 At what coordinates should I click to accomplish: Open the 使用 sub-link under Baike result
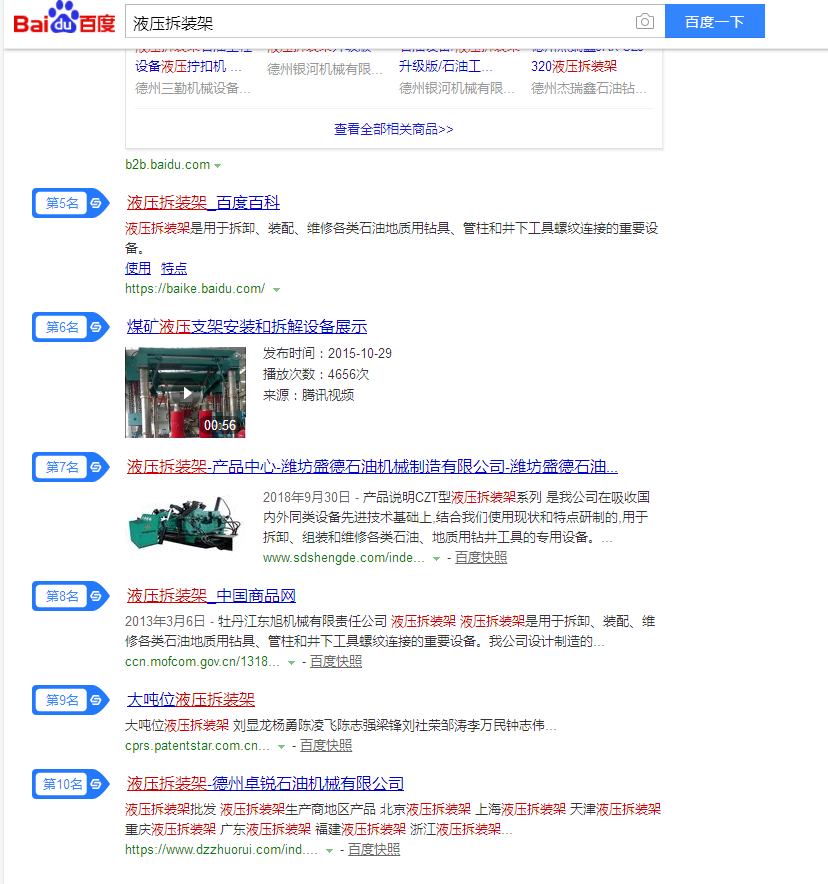138,268
